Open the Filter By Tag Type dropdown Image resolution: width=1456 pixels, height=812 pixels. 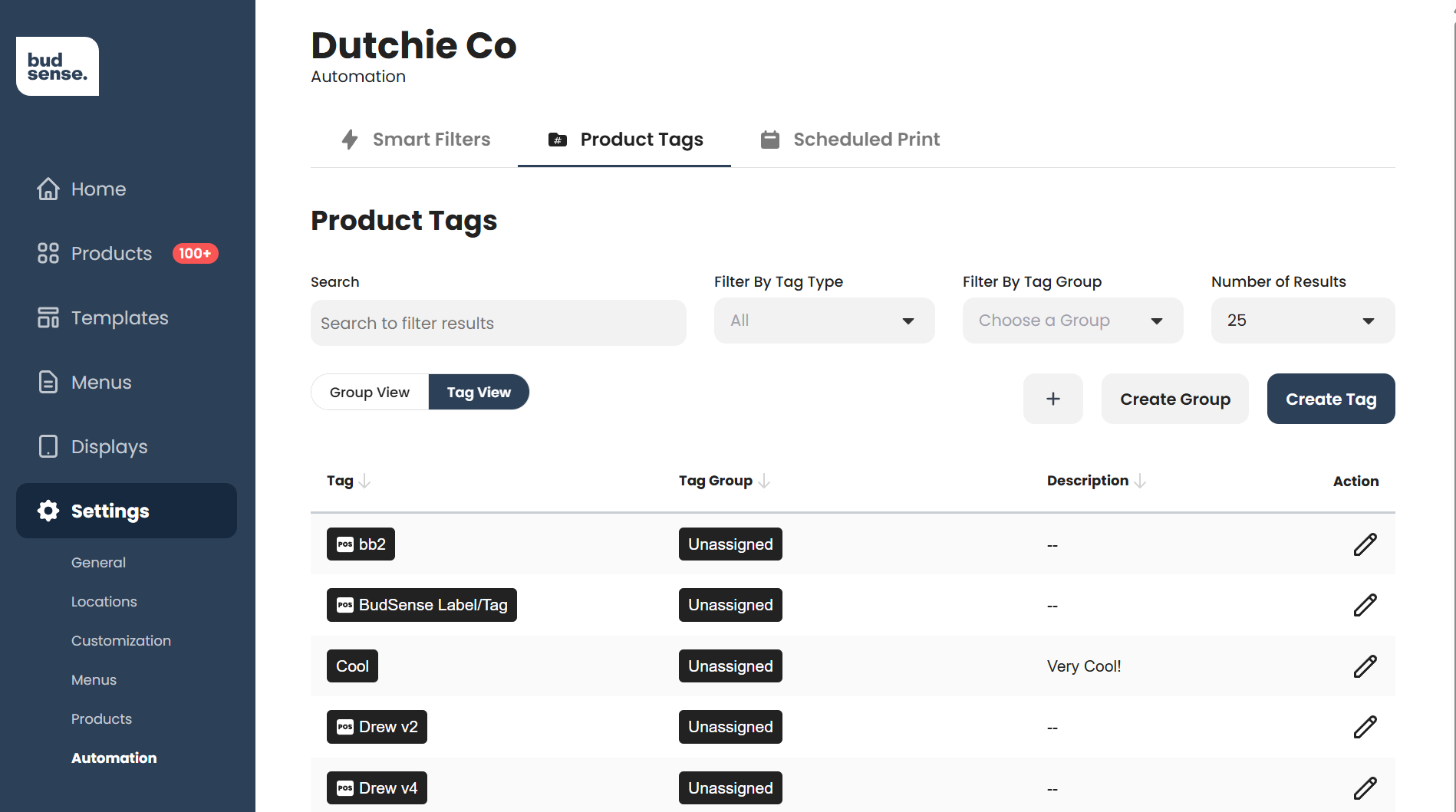coord(825,321)
